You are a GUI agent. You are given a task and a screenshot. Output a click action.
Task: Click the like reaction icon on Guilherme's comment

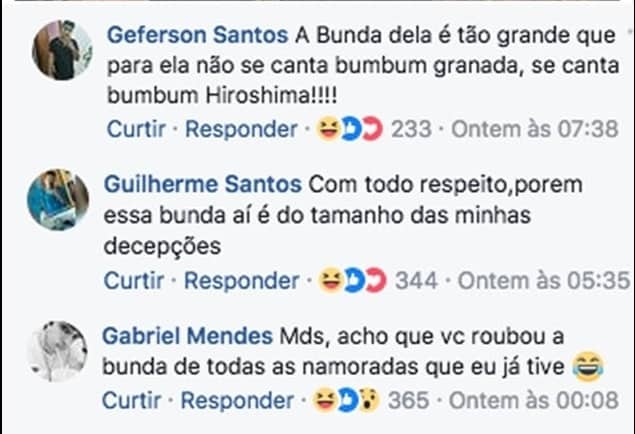(354, 281)
